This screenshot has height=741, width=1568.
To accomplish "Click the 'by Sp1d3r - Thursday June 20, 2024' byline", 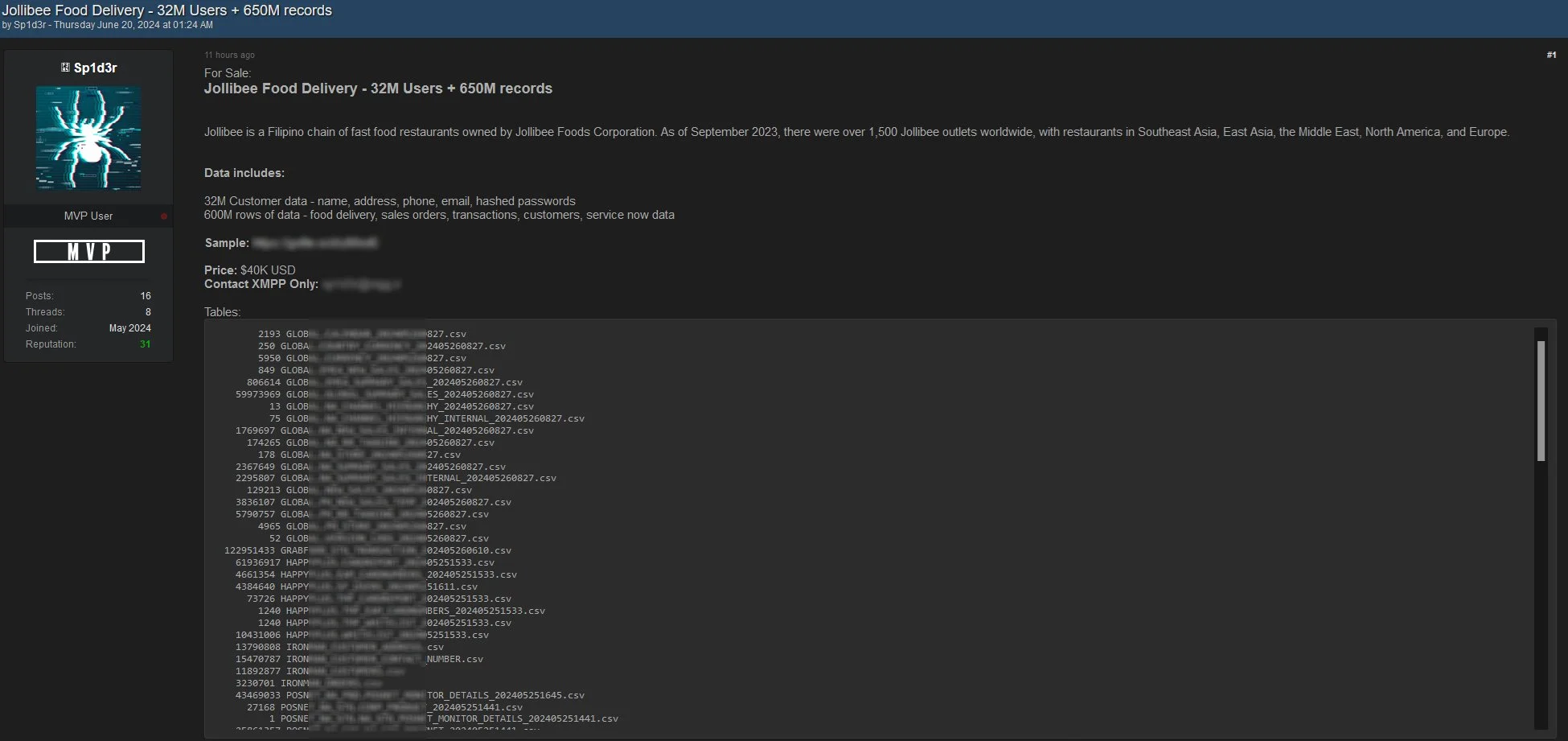I will 108,25.
